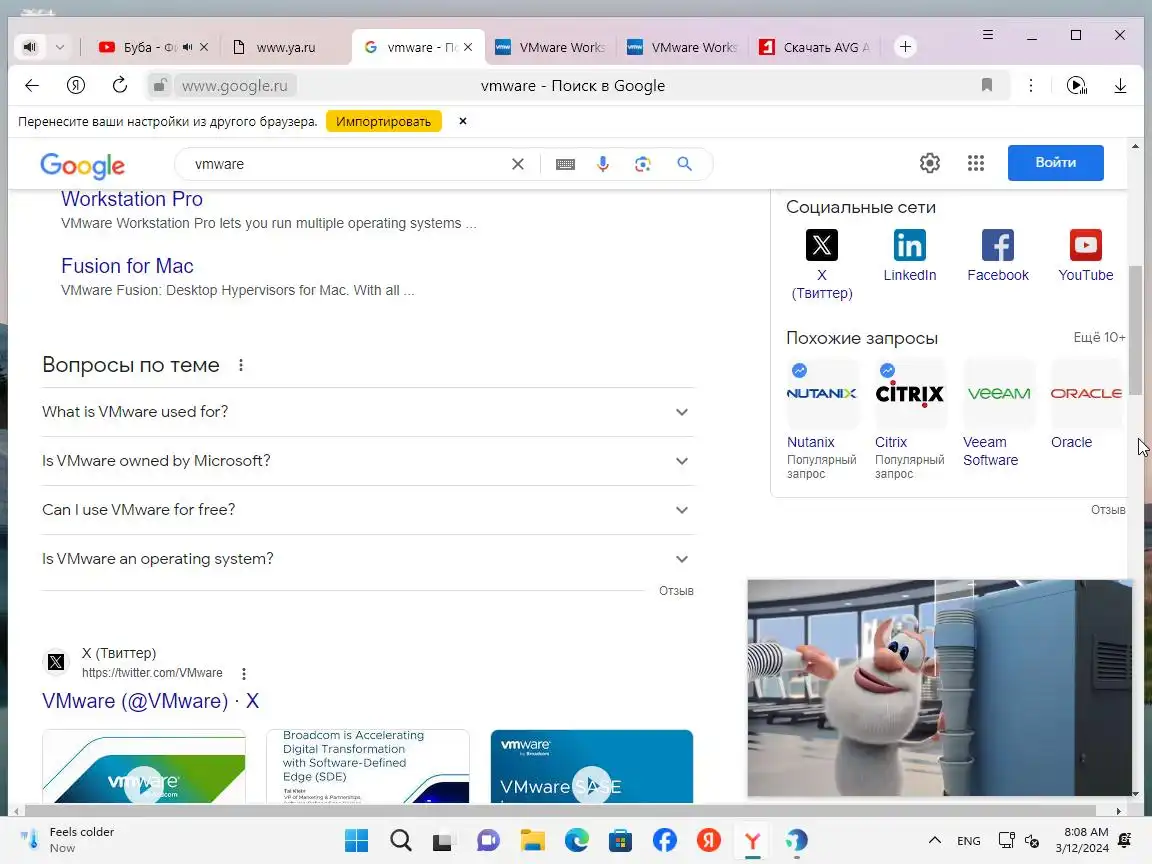The image size is (1152, 864).
Task: Open a new tab with plus button
Action: tap(905, 47)
